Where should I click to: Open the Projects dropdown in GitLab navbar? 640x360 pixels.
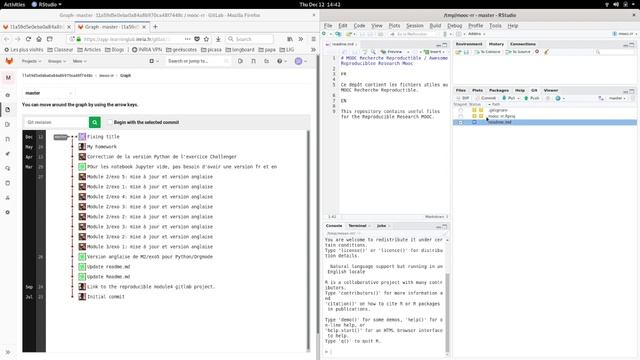click(x=31, y=61)
